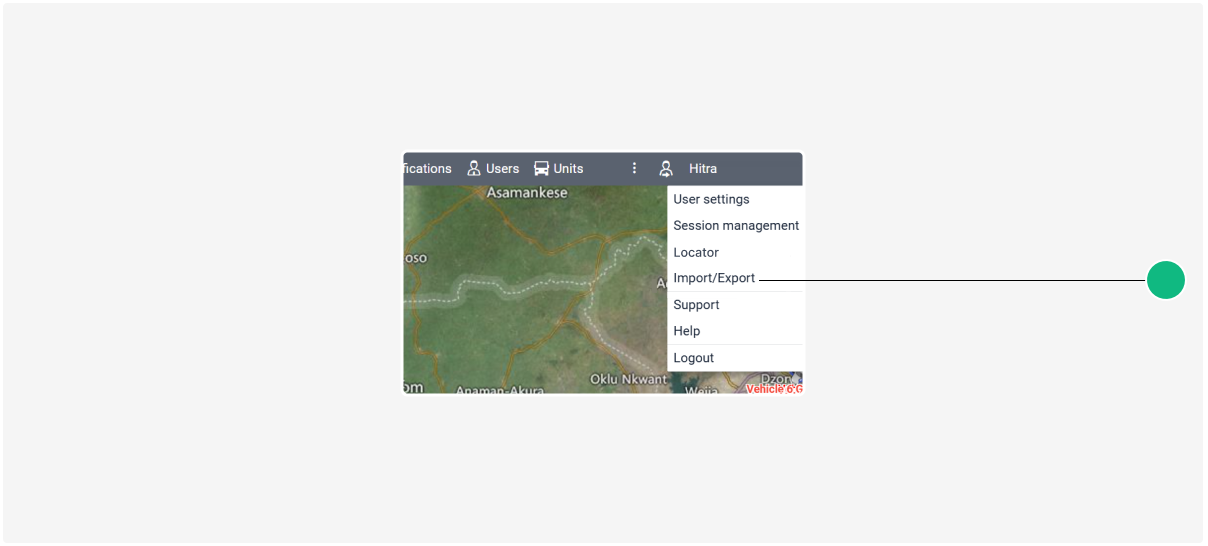Open the three-dot more options menu

pyautogui.click(x=634, y=168)
